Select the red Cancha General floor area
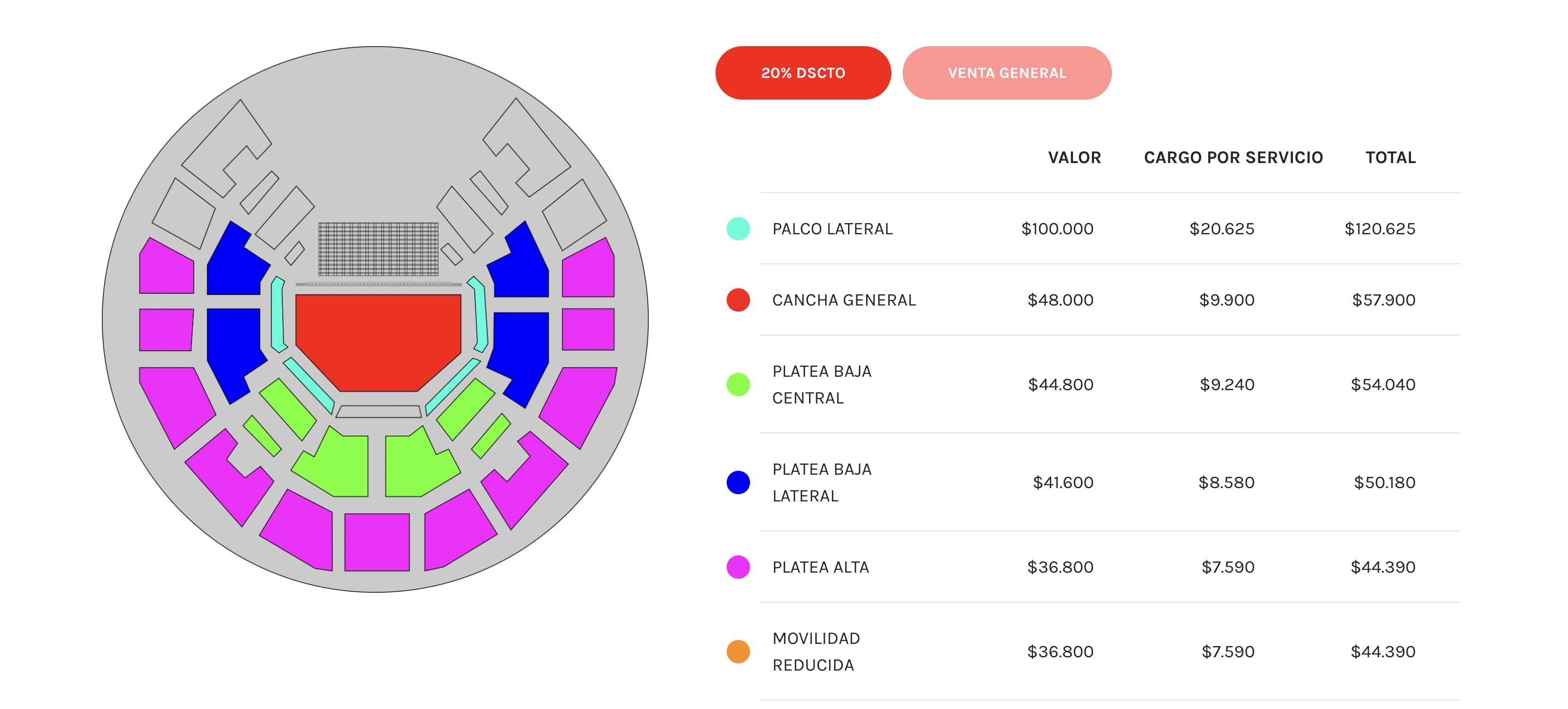 pos(378,338)
